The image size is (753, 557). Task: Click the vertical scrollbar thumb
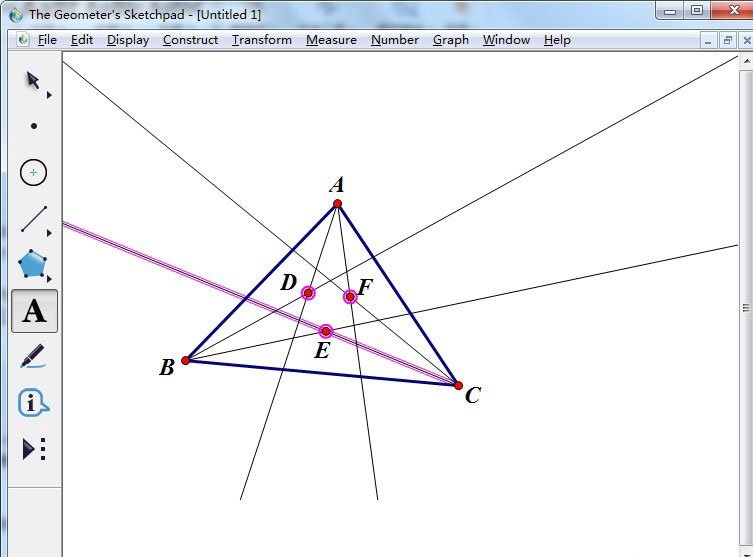point(746,307)
